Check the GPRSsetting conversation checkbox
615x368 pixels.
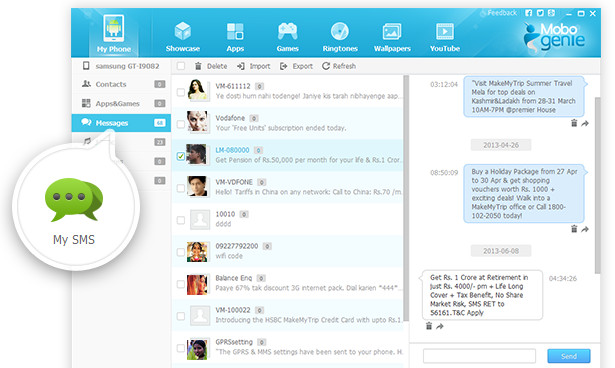pos(181,348)
